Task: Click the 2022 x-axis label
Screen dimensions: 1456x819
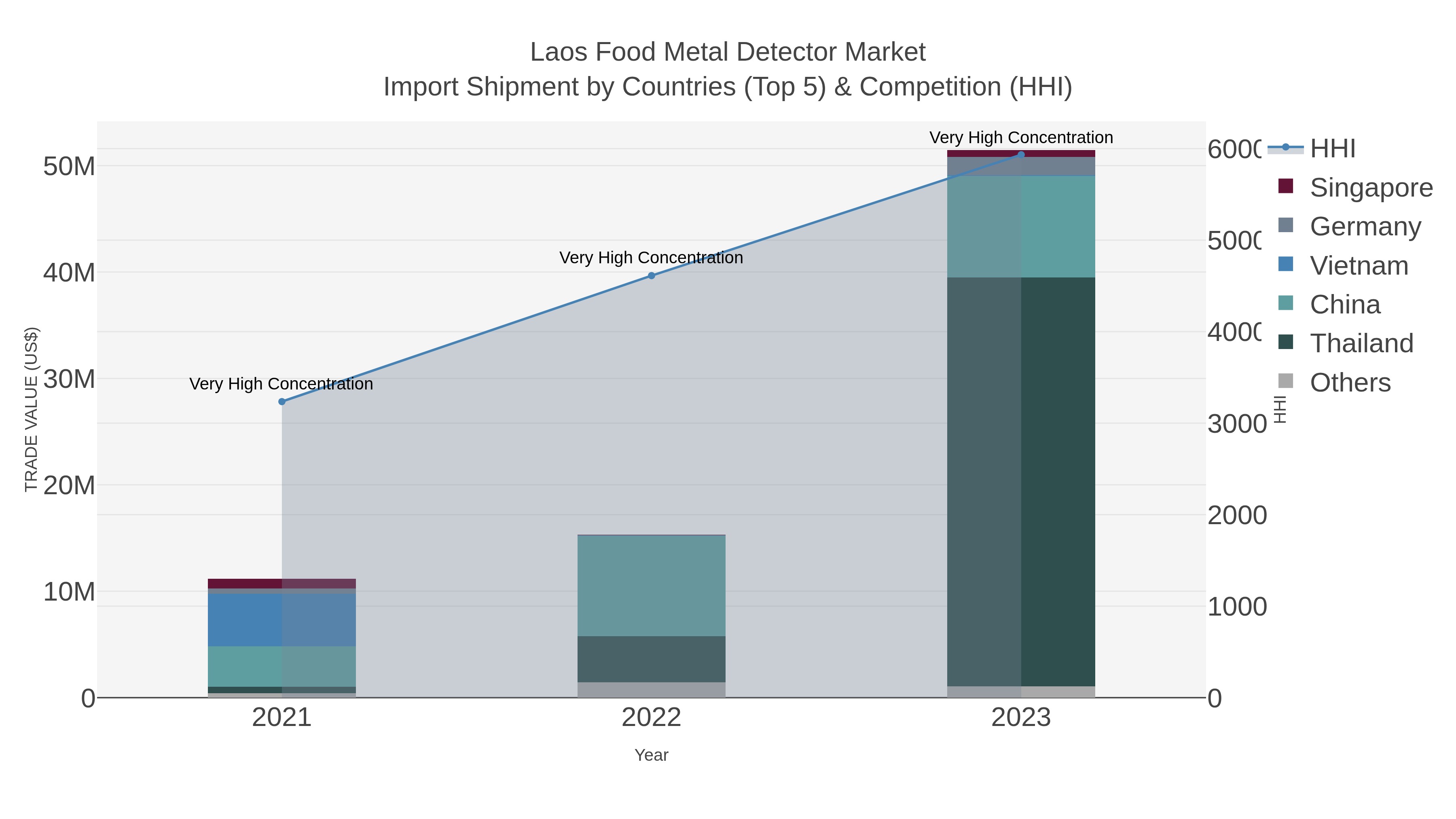Action: click(x=651, y=718)
